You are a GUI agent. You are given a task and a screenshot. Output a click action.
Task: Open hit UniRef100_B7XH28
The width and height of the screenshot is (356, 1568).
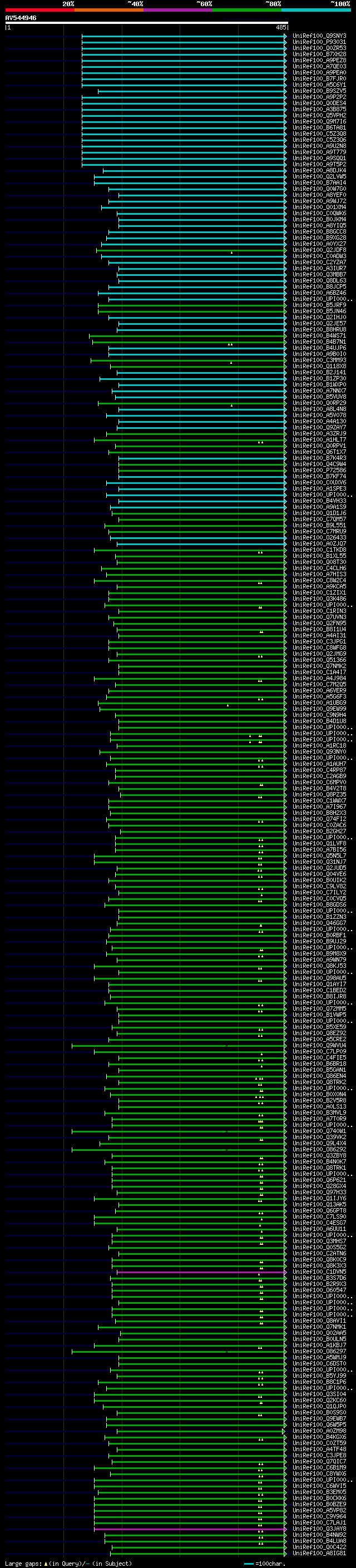click(319, 54)
